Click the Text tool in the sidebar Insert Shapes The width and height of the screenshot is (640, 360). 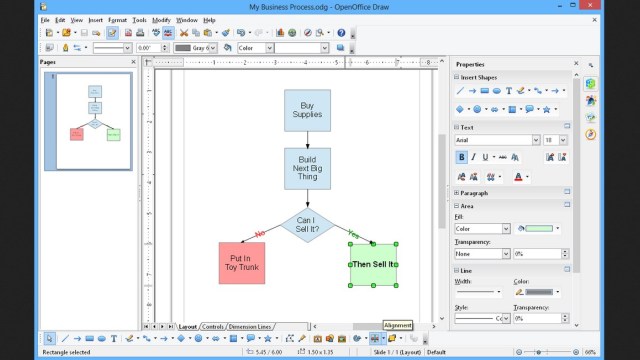[509, 91]
